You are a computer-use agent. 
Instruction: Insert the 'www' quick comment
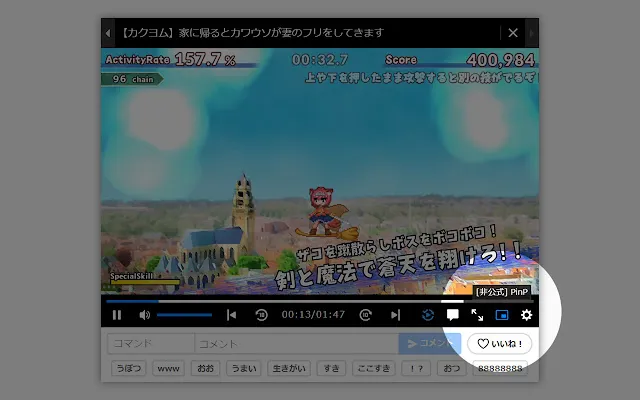coord(168,368)
